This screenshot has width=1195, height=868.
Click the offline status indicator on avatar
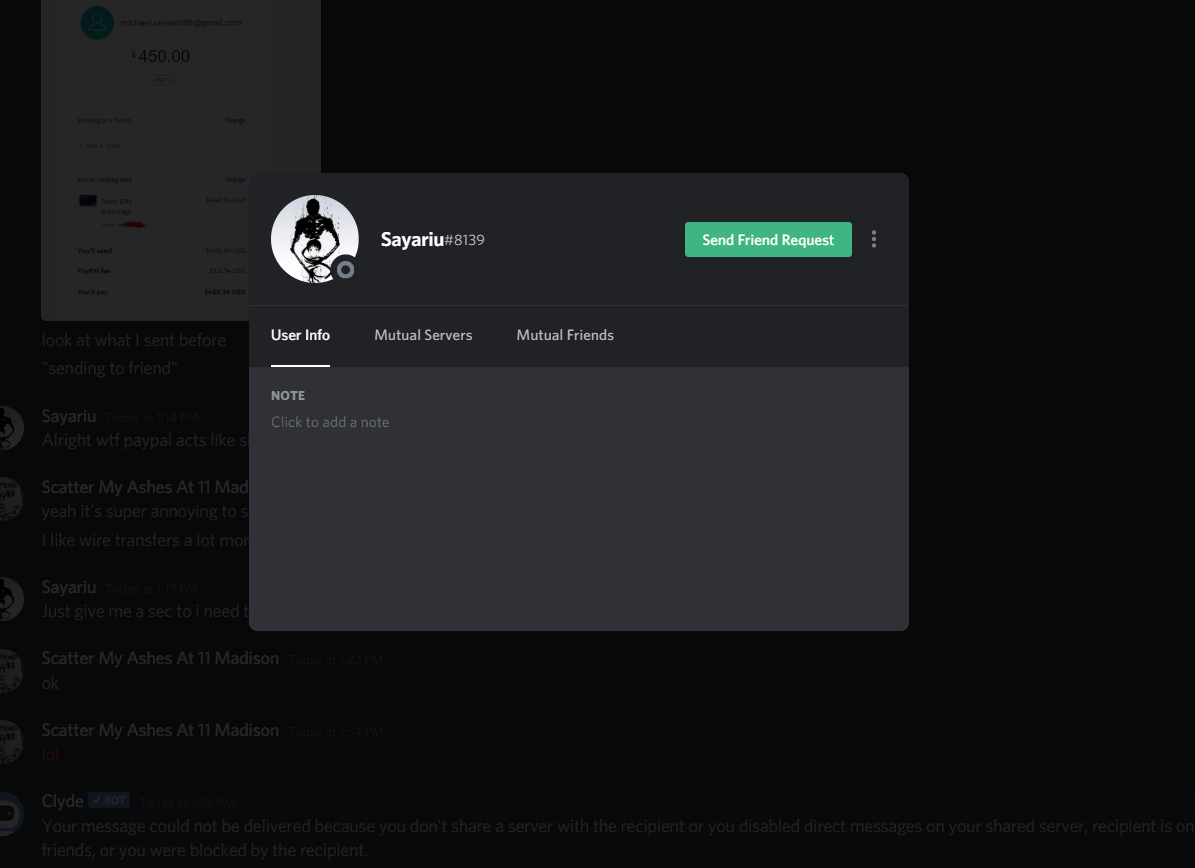(x=345, y=269)
